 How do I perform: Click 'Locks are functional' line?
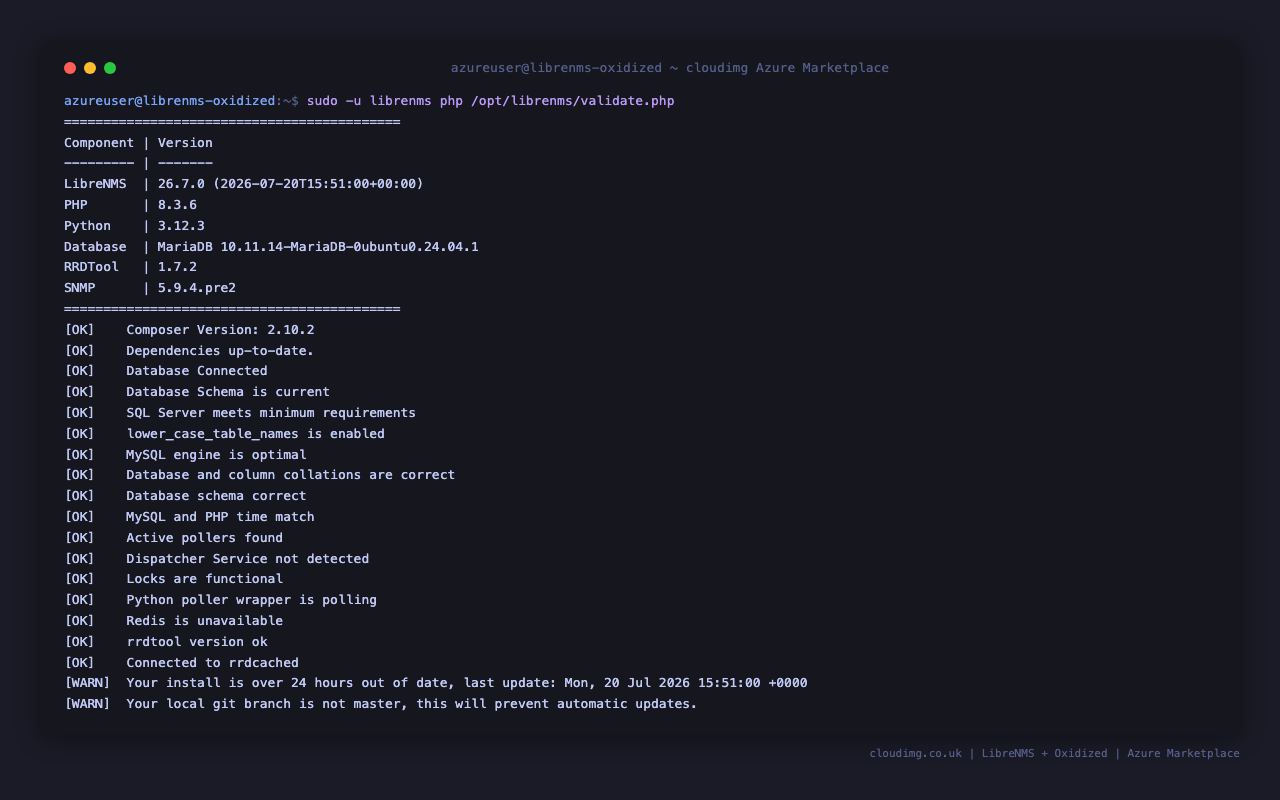click(173, 579)
